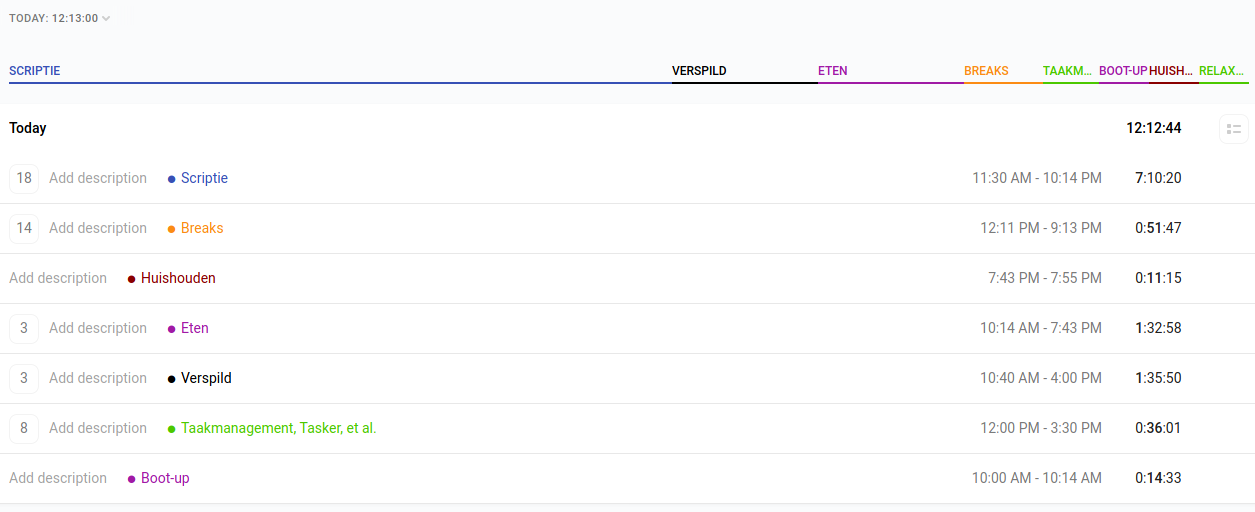Expand the 3 grouped Verspild entries
The width and height of the screenshot is (1255, 512).
coord(24,378)
